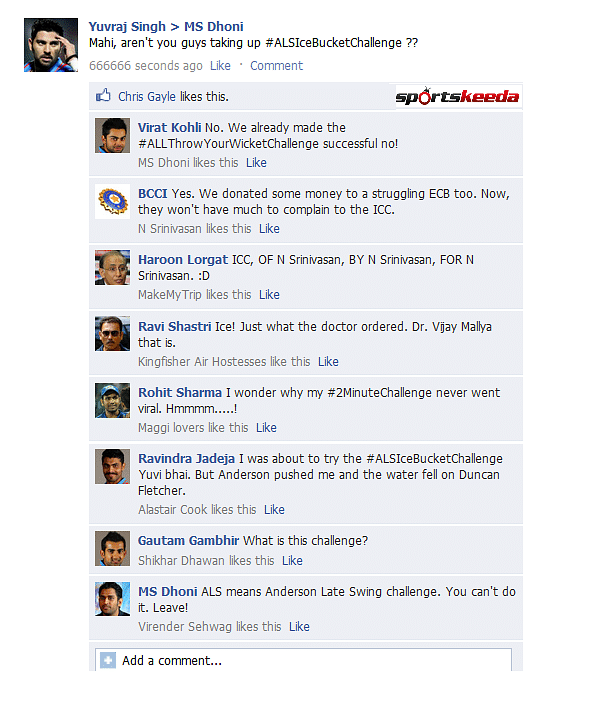
Task: Open Virat Kohli's avatar thumbnail
Action: click(x=112, y=136)
